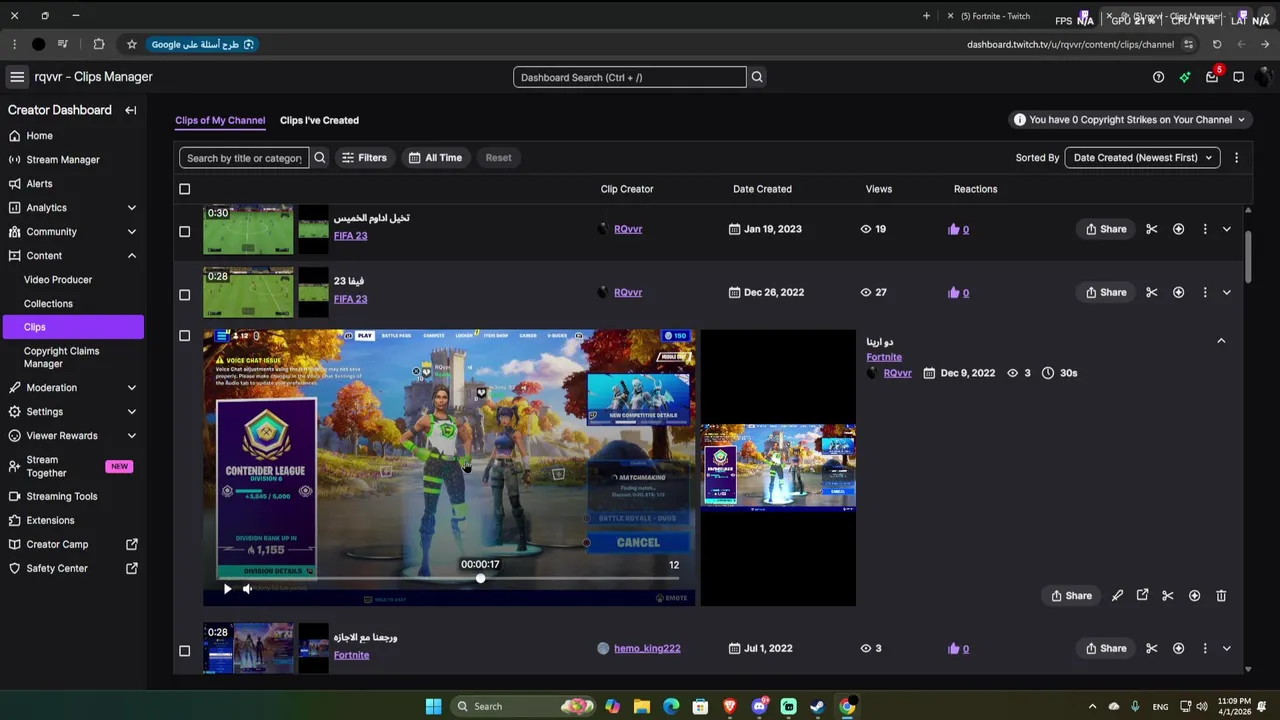The width and height of the screenshot is (1280, 720).
Task: Click the trash delete icon in expanded clip
Action: click(x=1221, y=596)
